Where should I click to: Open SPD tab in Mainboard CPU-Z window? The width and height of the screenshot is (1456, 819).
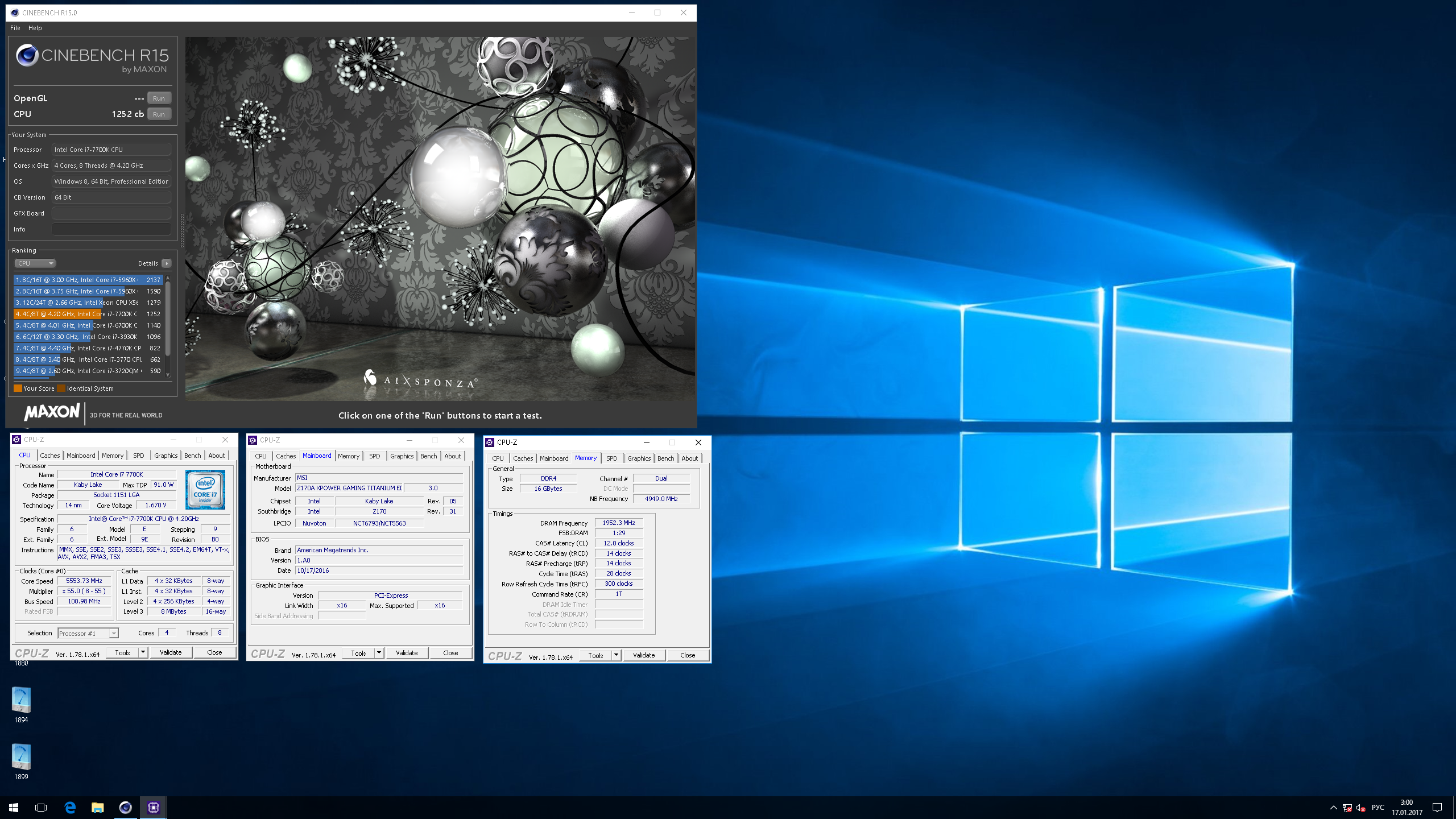(x=375, y=456)
